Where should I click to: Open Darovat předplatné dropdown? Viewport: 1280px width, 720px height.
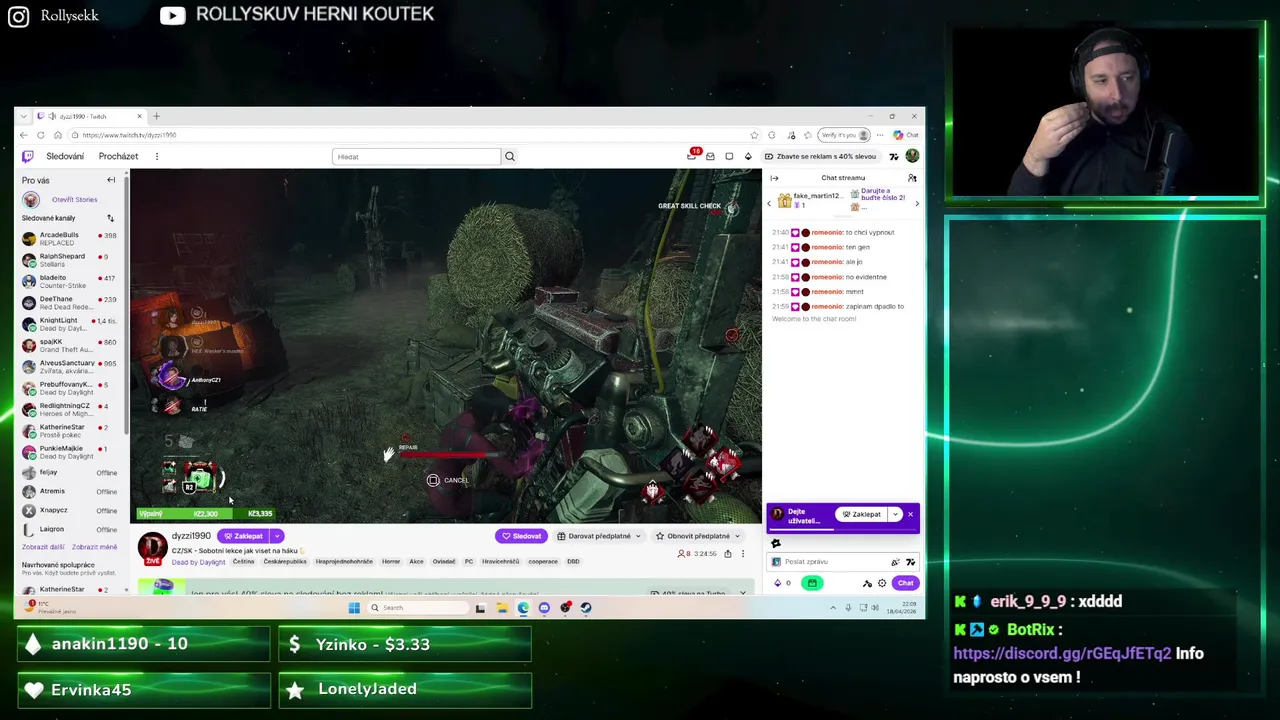point(599,536)
